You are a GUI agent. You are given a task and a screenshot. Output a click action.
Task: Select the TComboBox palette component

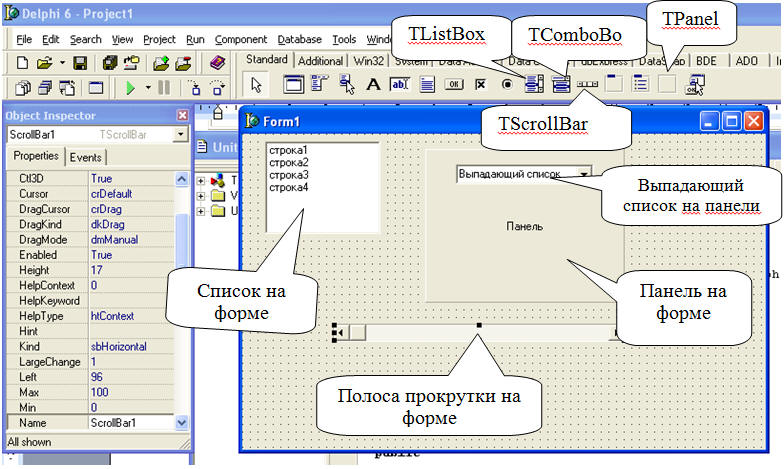tap(561, 84)
